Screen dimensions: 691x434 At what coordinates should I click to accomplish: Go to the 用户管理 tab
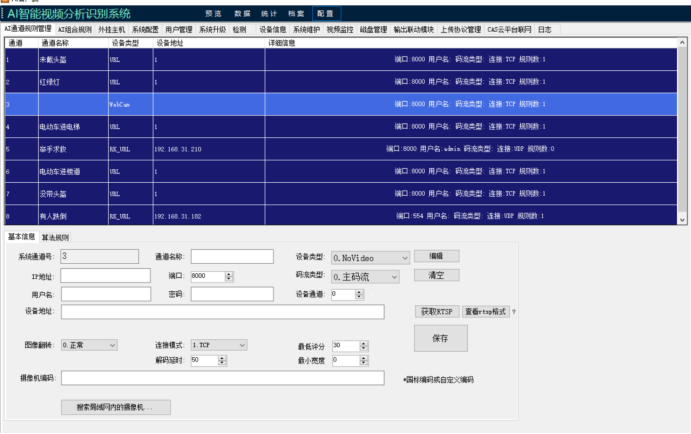coord(178,30)
